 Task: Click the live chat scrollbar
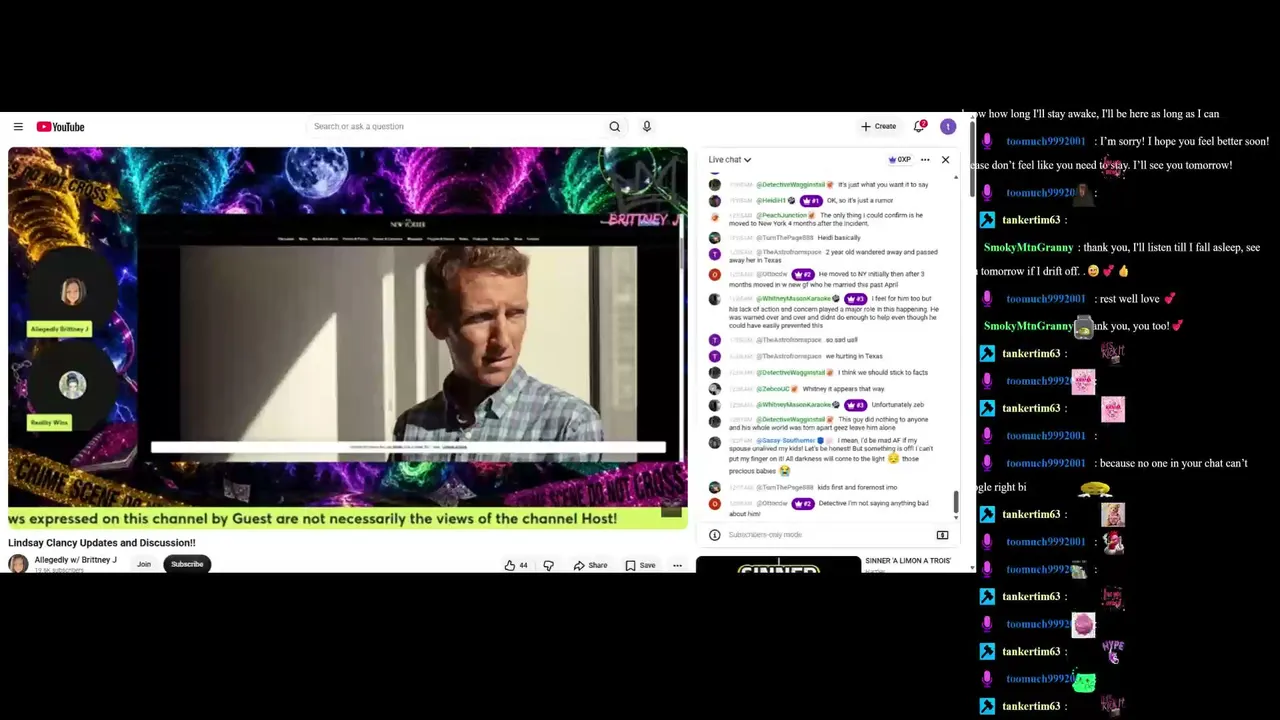click(x=956, y=504)
